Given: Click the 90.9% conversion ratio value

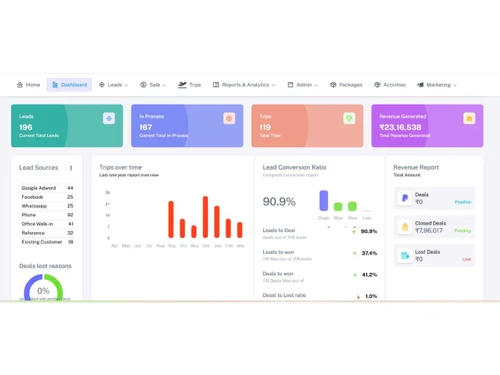Looking at the screenshot, I should (x=279, y=202).
